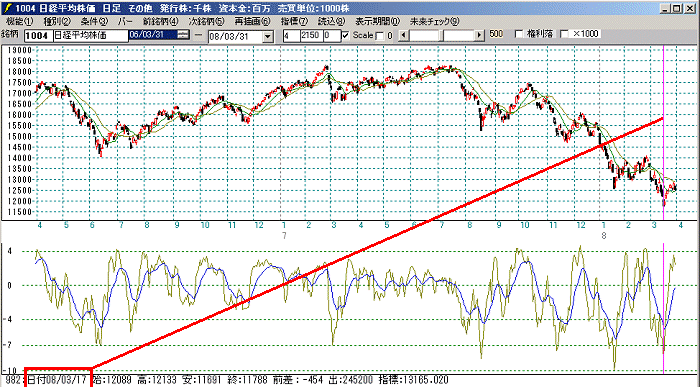
Task: Click the stock code field 1004
Action: (x=38, y=36)
